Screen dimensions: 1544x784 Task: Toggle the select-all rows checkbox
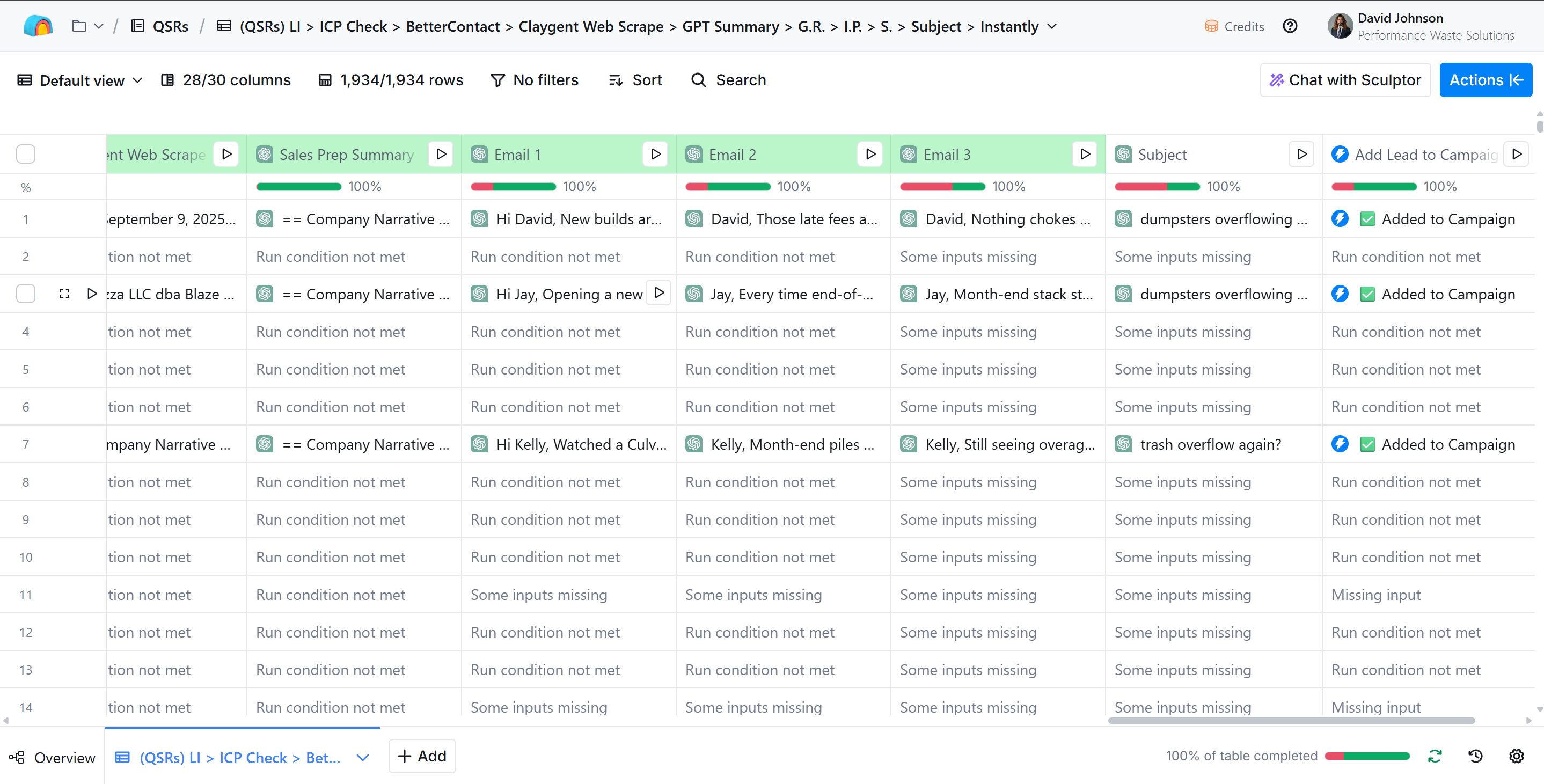coord(26,154)
